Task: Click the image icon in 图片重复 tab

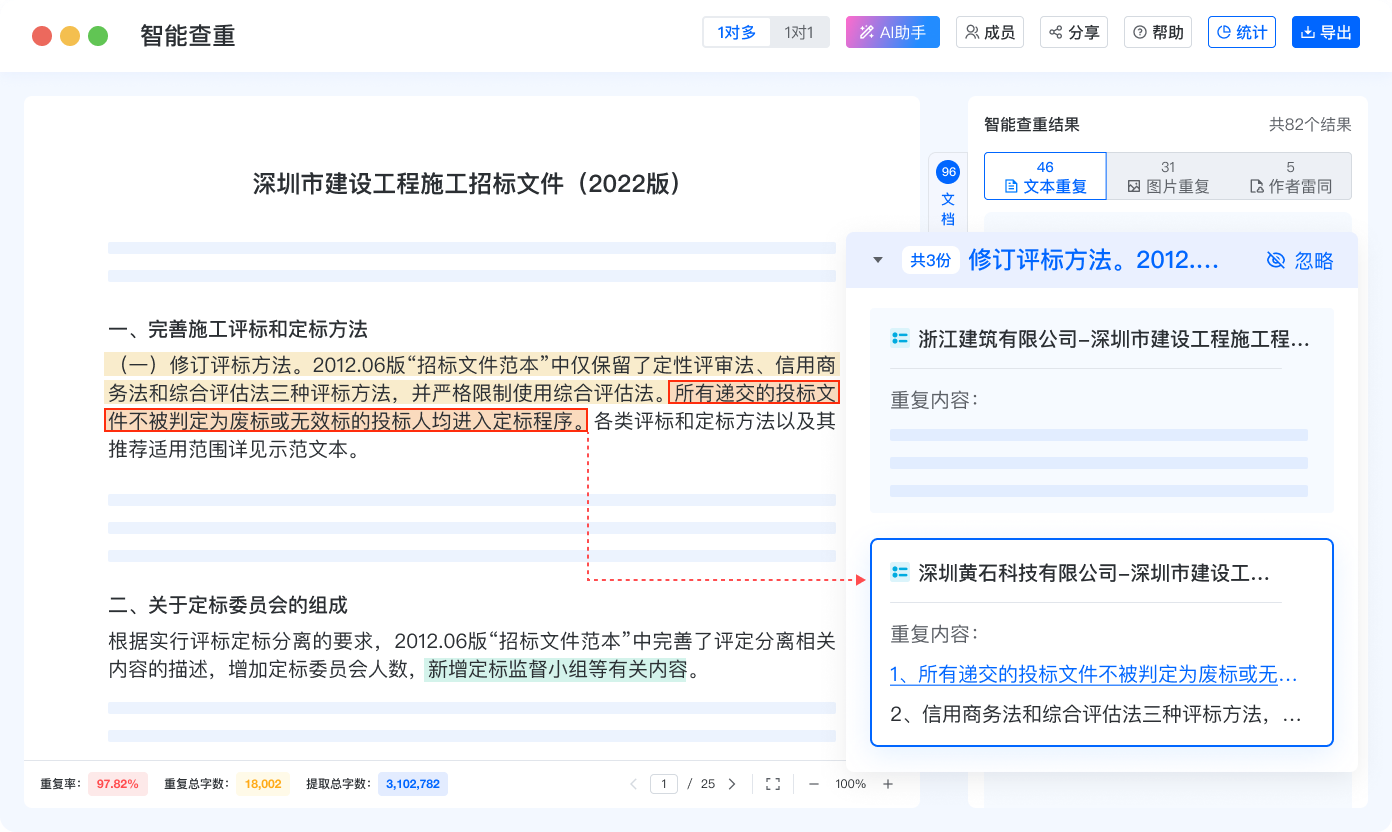Action: [1134, 186]
